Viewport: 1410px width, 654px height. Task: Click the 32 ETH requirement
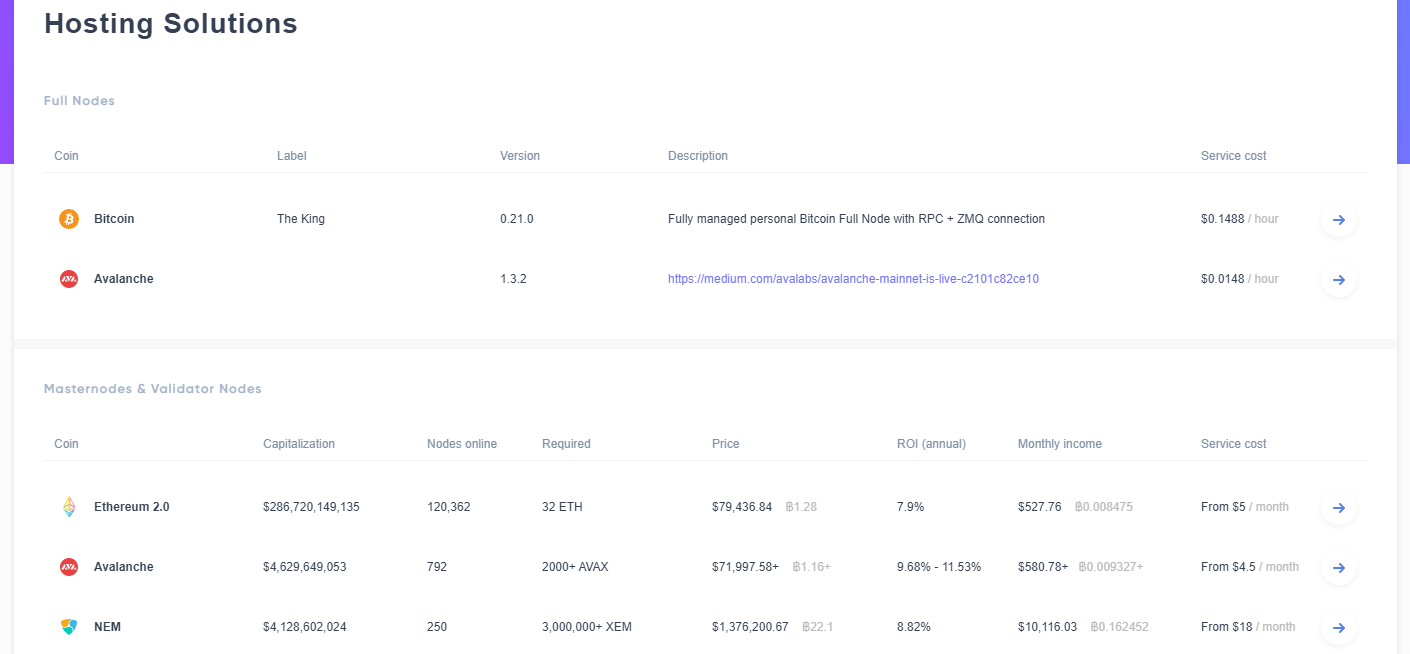click(562, 507)
